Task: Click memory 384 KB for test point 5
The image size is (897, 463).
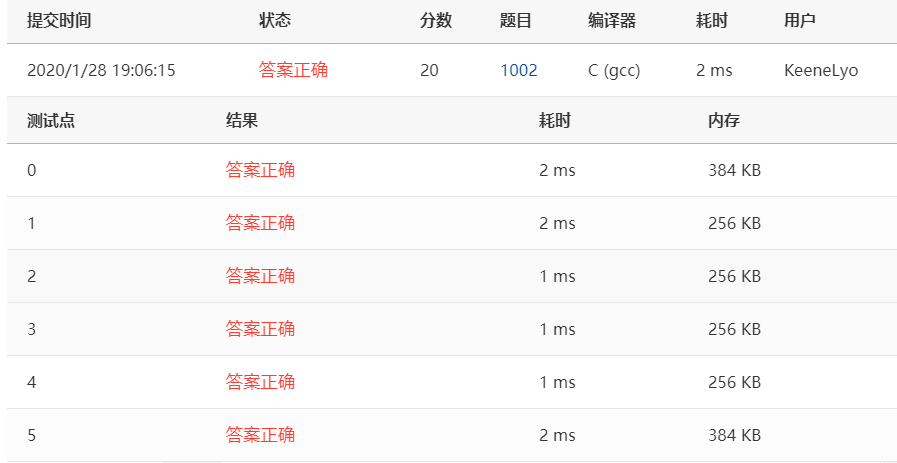Action: [735, 436]
